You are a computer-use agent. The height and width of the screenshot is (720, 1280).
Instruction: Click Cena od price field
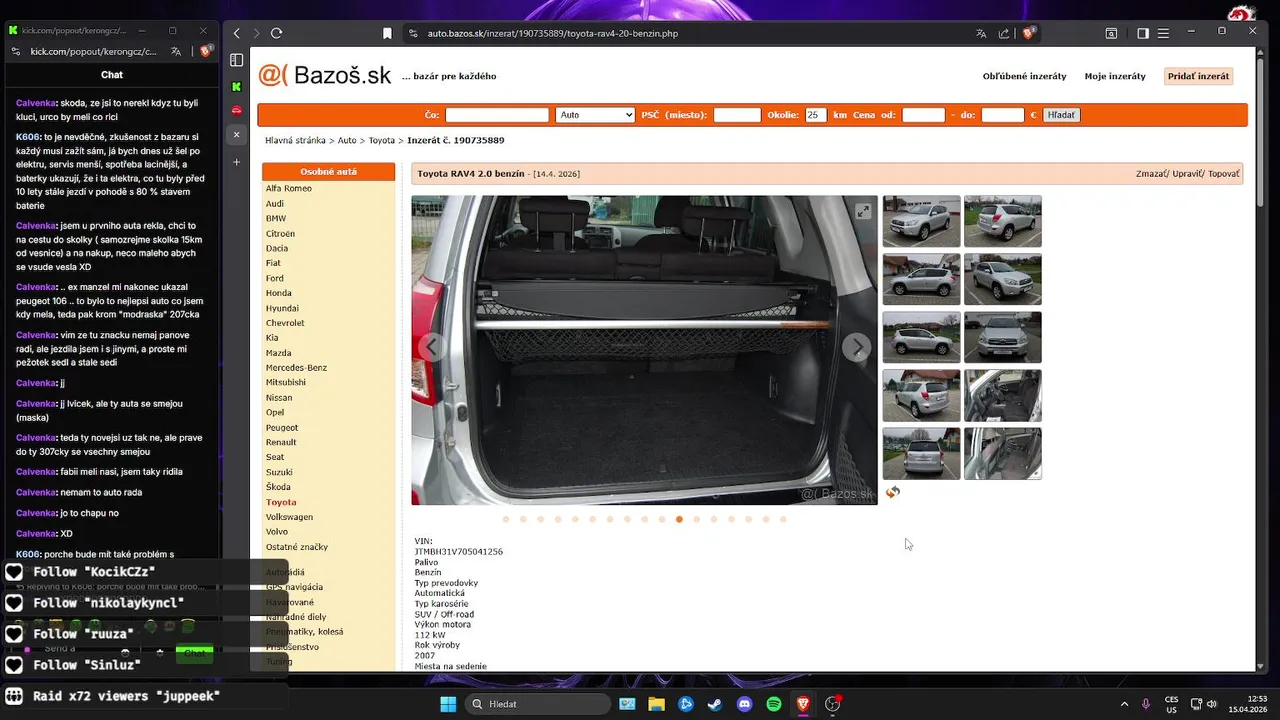(923, 115)
